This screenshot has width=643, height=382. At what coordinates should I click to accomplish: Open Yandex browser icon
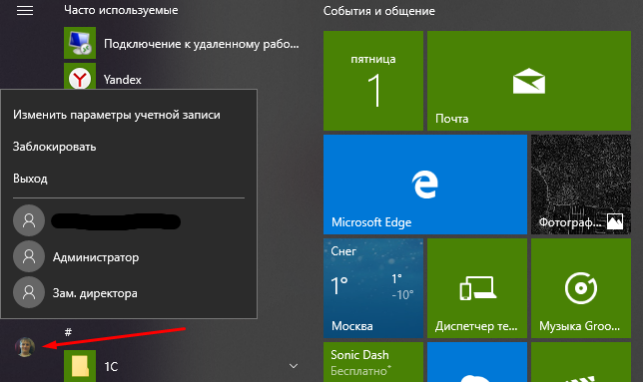[80, 77]
